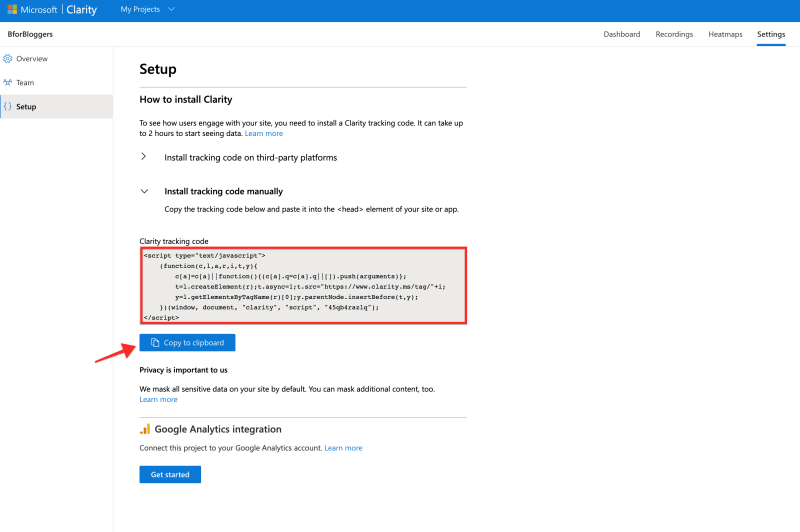Click the Microsoft text in header

coord(39,10)
